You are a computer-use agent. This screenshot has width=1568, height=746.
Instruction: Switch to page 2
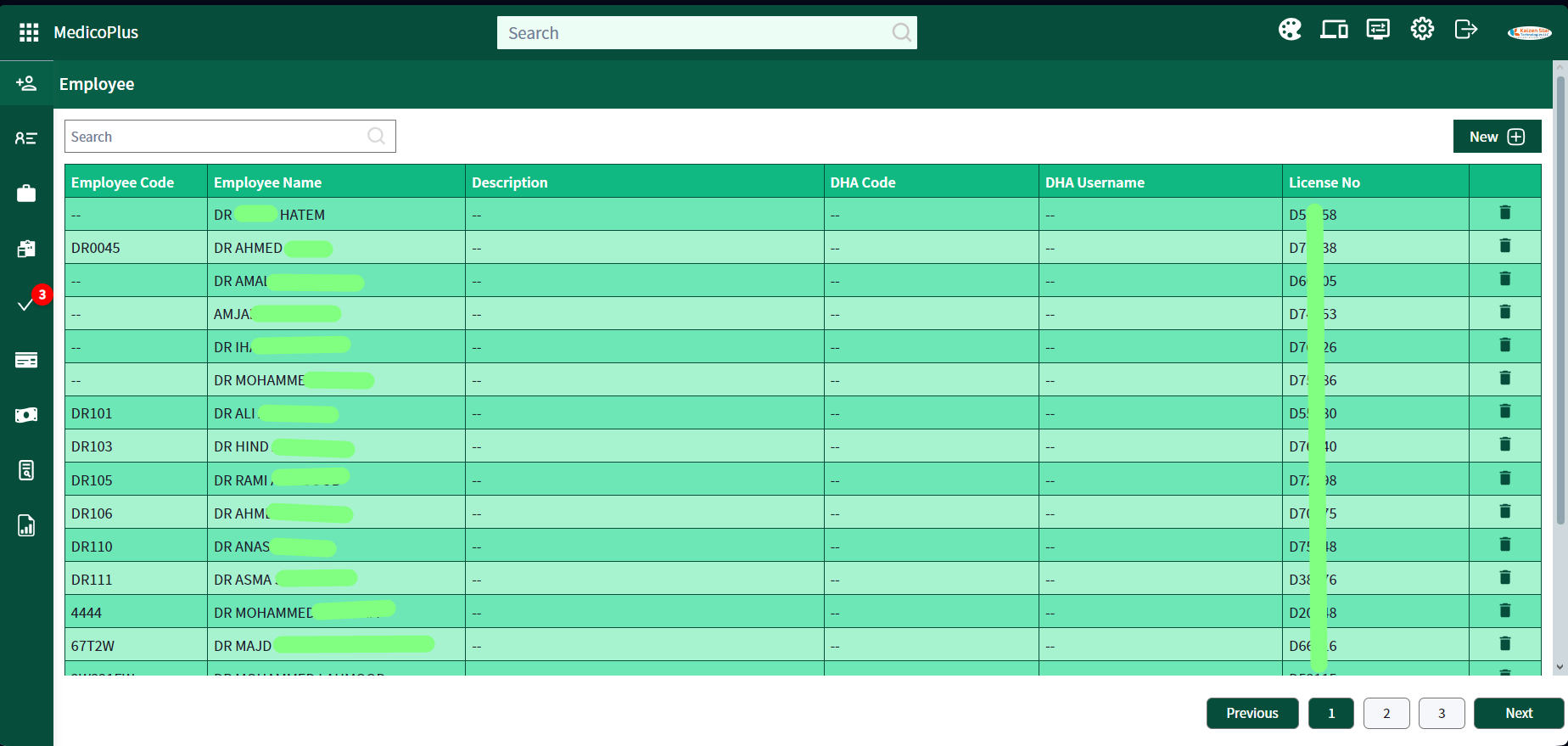click(x=1386, y=713)
